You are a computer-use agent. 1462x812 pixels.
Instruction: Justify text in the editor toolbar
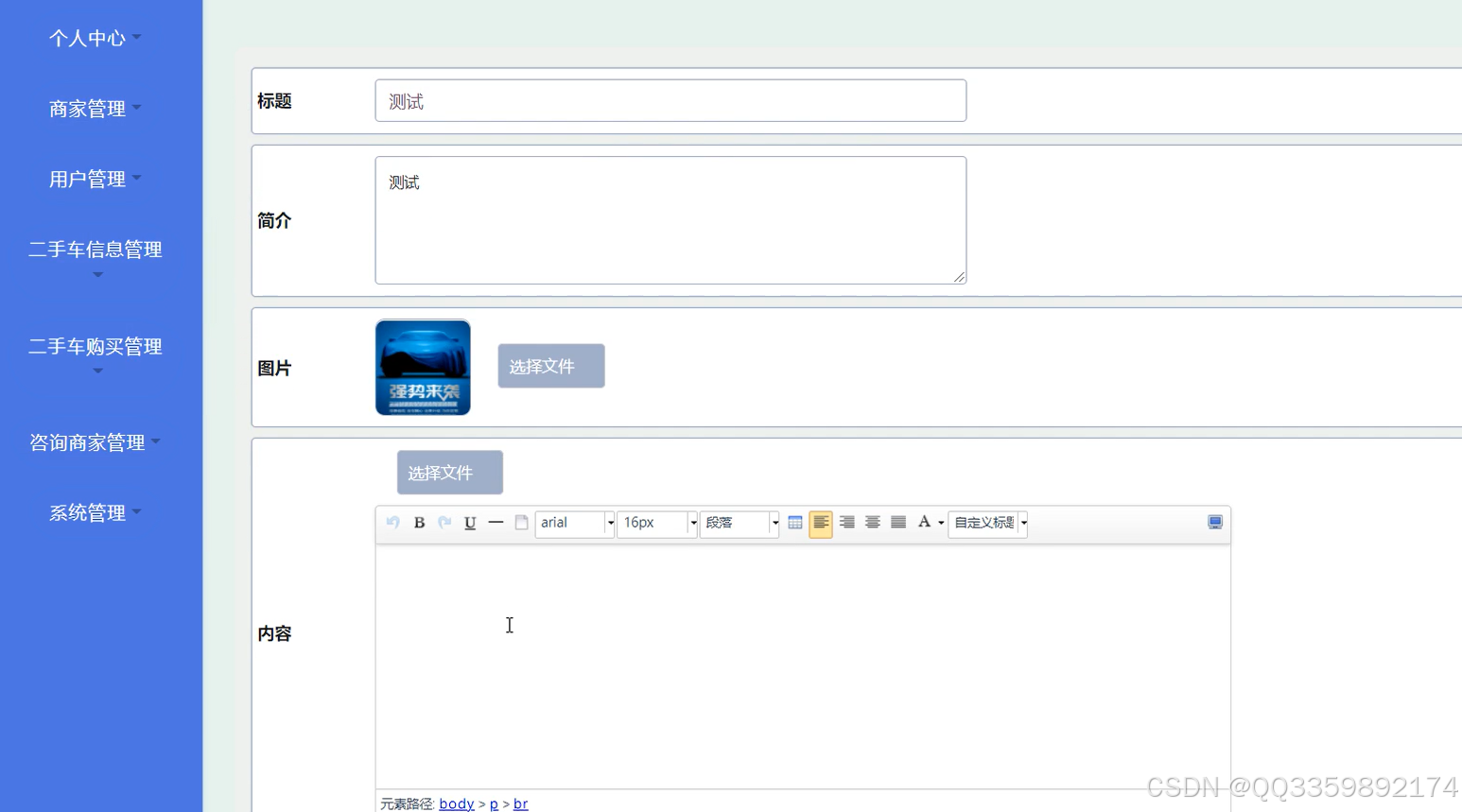point(898,522)
